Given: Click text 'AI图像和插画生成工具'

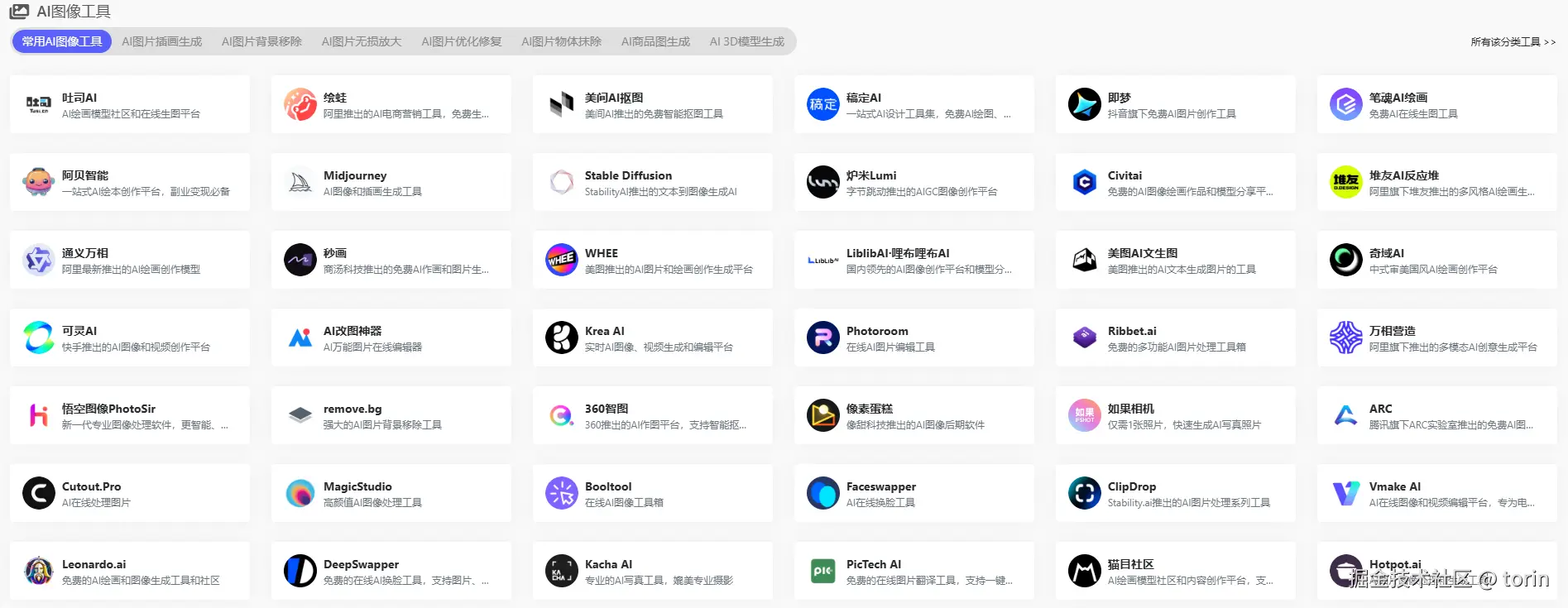Looking at the screenshot, I should tap(372, 192).
